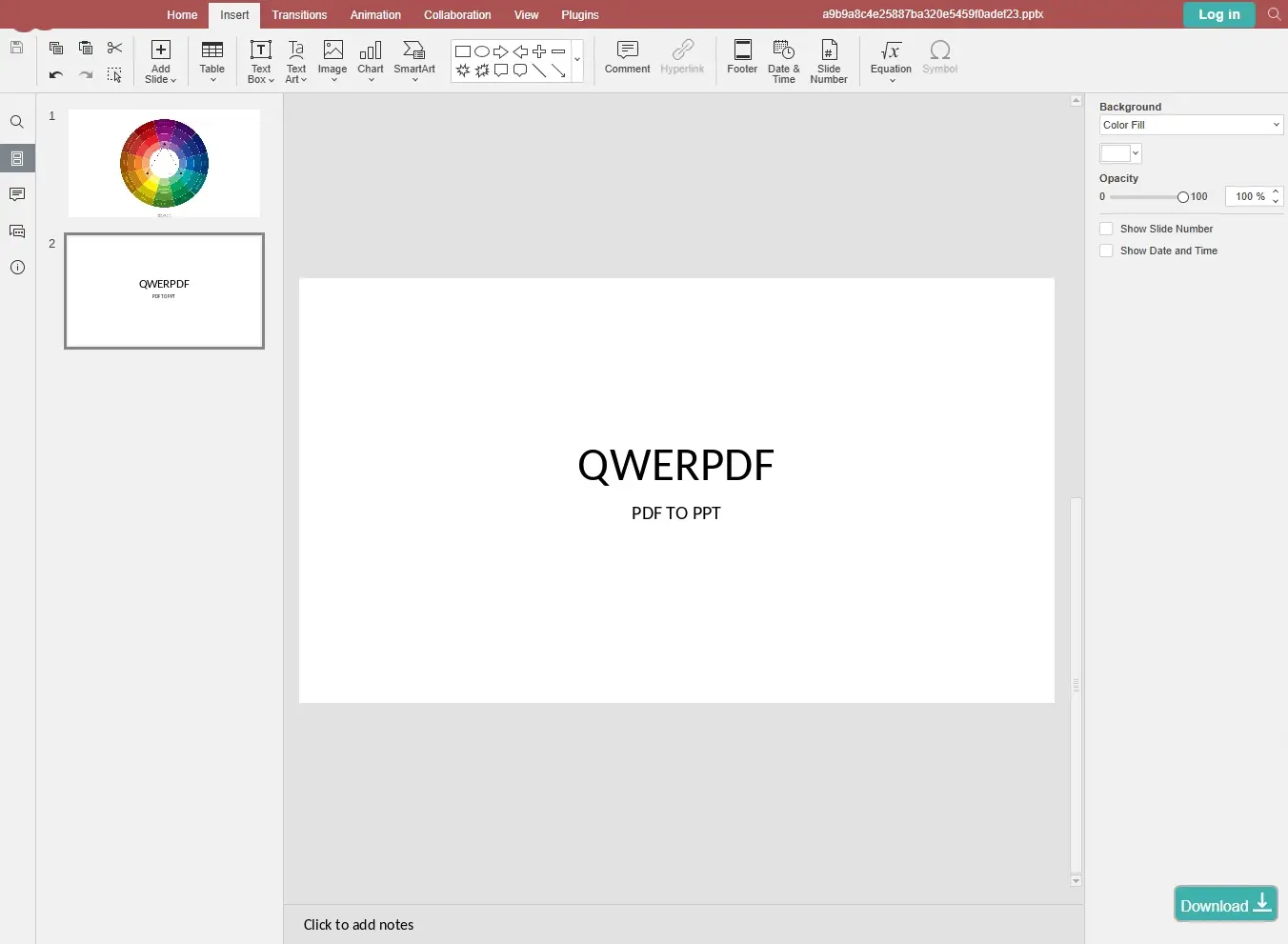Click the Symbol omega icon
This screenshot has height=944, width=1288.
[939, 57]
